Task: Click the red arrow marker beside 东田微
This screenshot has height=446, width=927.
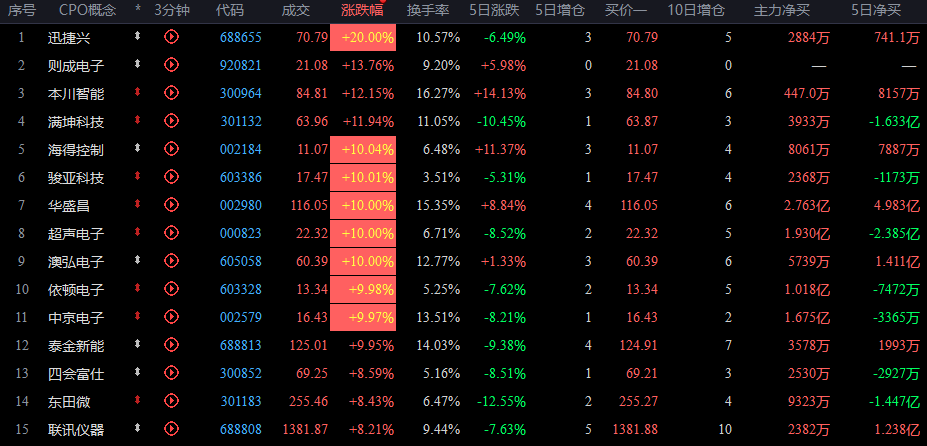Action: [x=138, y=399]
